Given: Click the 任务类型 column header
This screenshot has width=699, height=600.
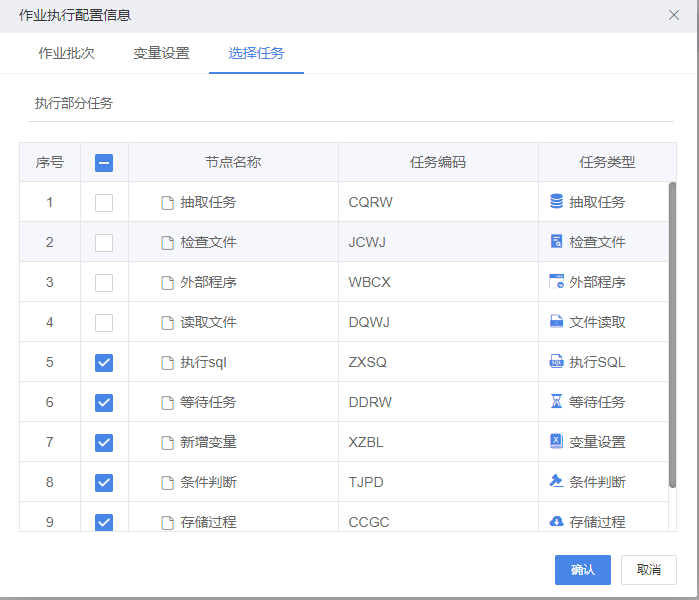Looking at the screenshot, I should click(x=607, y=162).
